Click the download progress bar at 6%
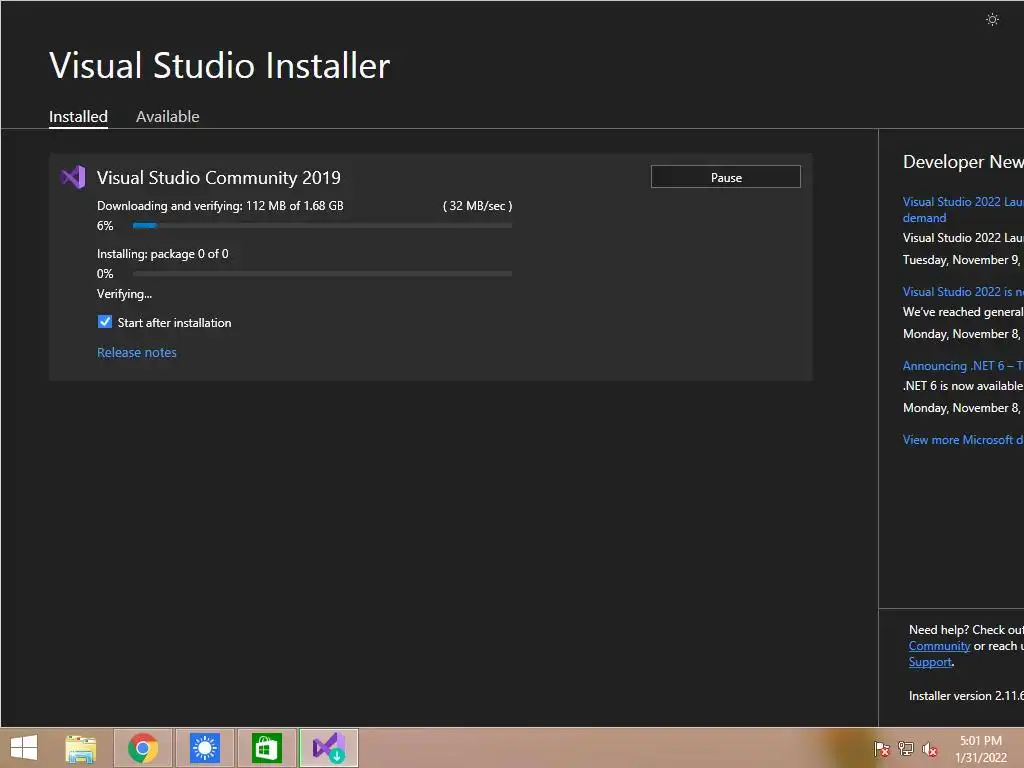This screenshot has height=768, width=1024. click(x=322, y=225)
